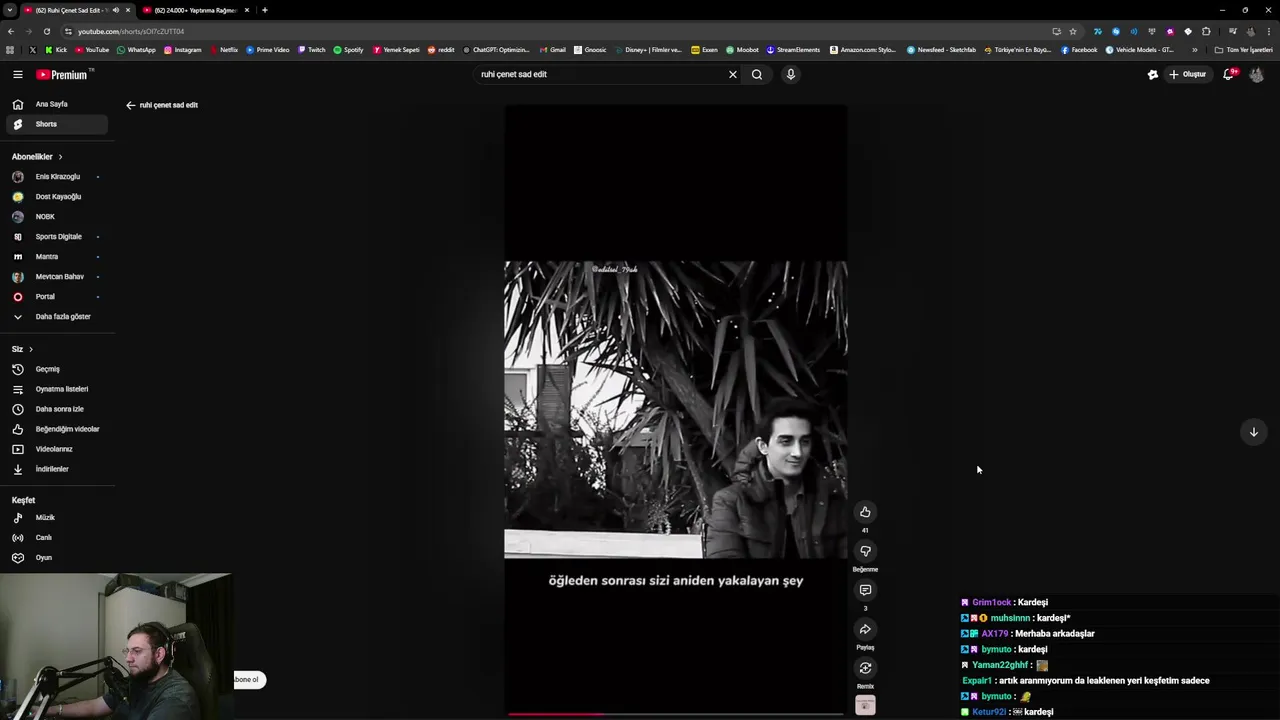Open Sports Digitale subscription channel

click(x=56, y=237)
